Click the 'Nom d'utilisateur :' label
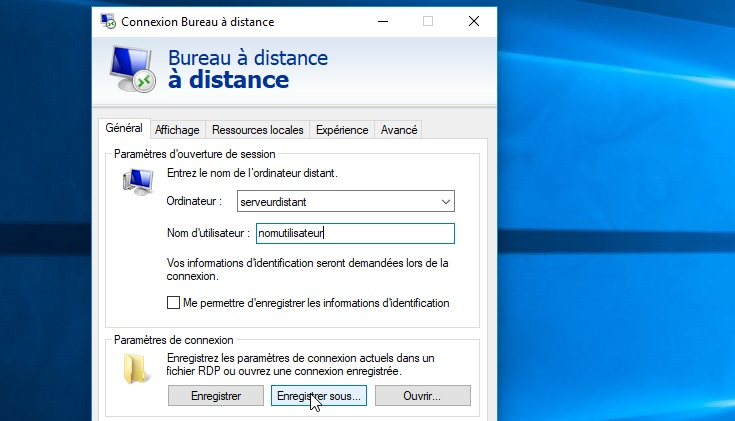Image resolution: width=735 pixels, height=421 pixels. 208,233
